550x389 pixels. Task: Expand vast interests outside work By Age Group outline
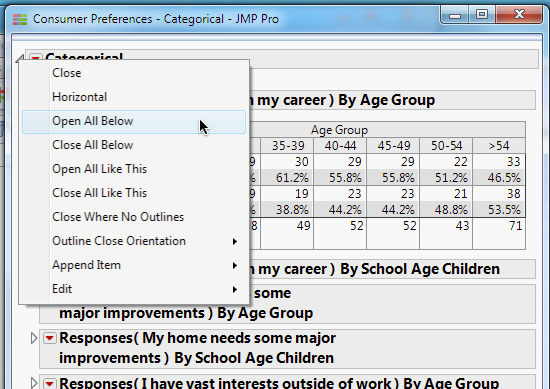(x=34, y=383)
